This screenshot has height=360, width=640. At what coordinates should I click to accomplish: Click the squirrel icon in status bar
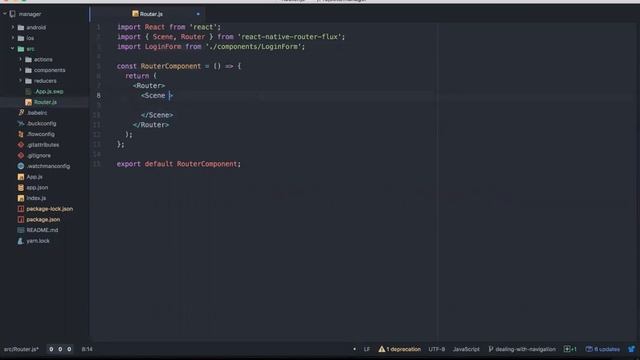632,349
